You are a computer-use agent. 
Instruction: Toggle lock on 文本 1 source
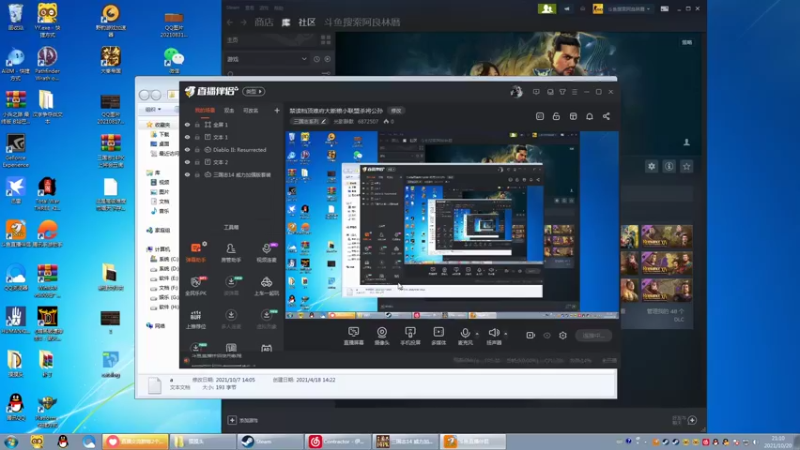(x=197, y=137)
